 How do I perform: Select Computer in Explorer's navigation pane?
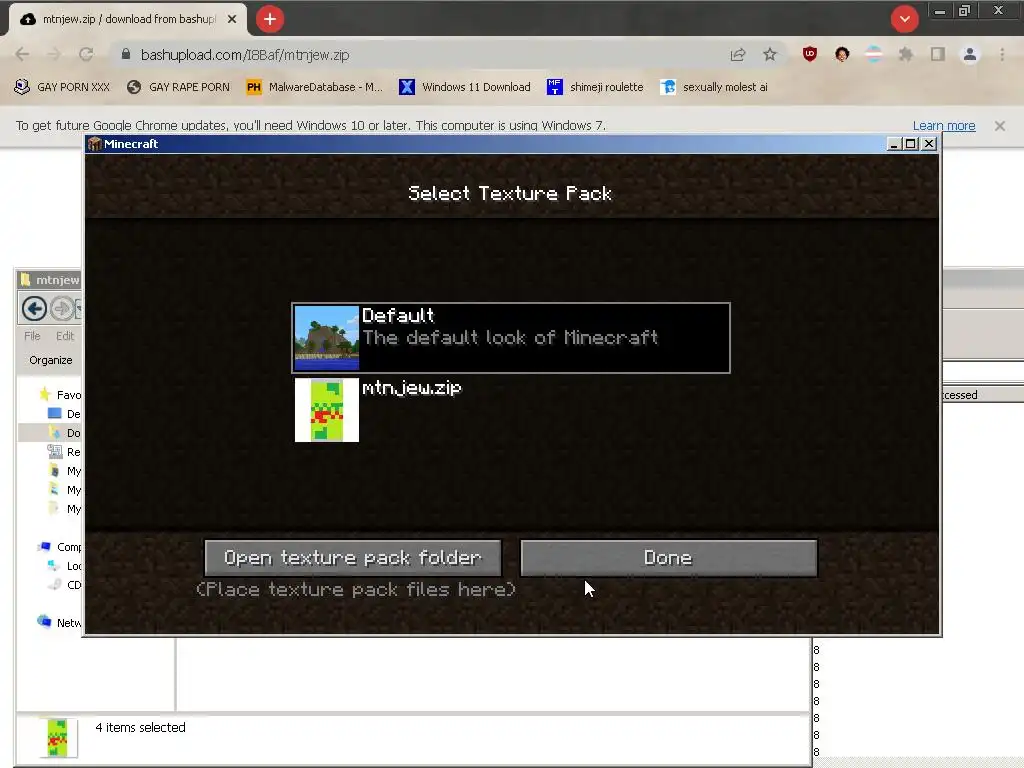pos(60,547)
